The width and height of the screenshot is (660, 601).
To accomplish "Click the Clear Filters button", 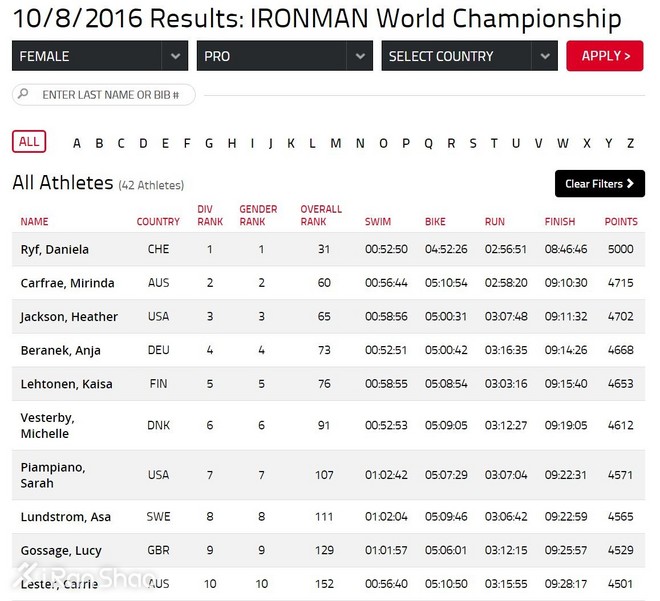I will point(599,184).
